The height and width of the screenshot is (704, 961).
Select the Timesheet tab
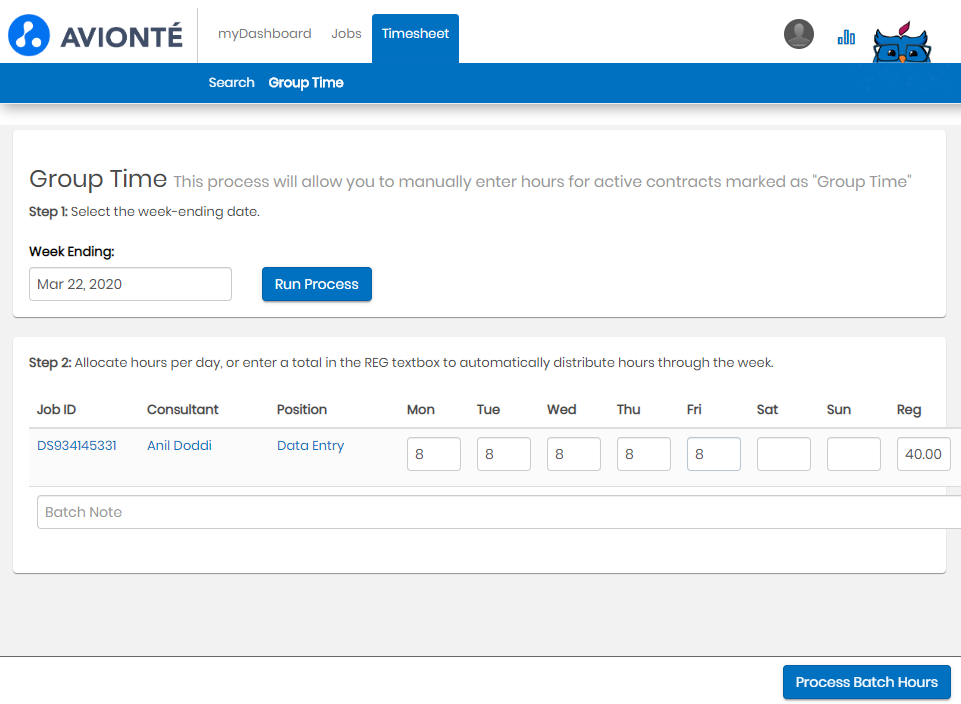[x=415, y=33]
